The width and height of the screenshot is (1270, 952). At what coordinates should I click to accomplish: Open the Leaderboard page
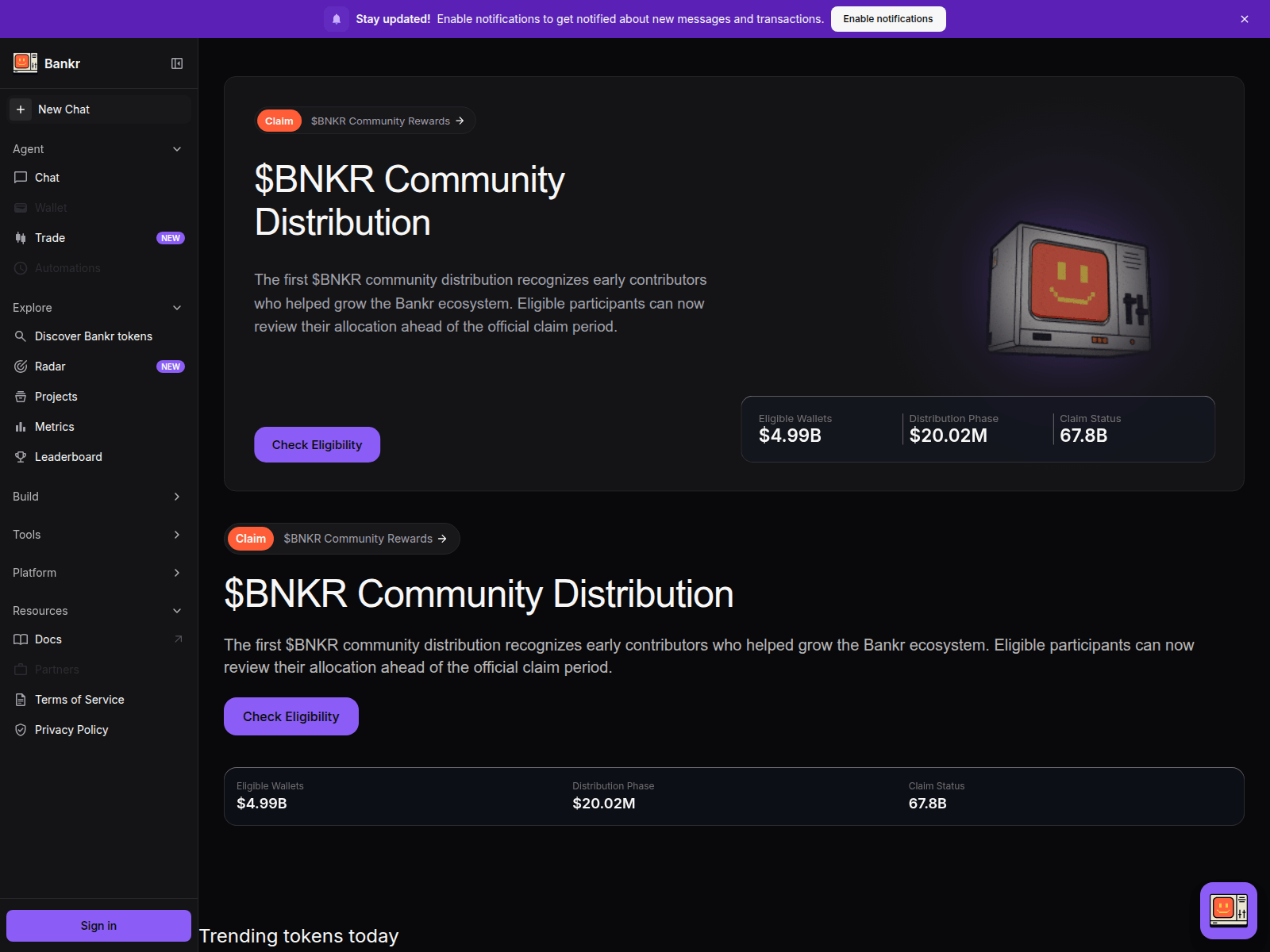(98, 457)
